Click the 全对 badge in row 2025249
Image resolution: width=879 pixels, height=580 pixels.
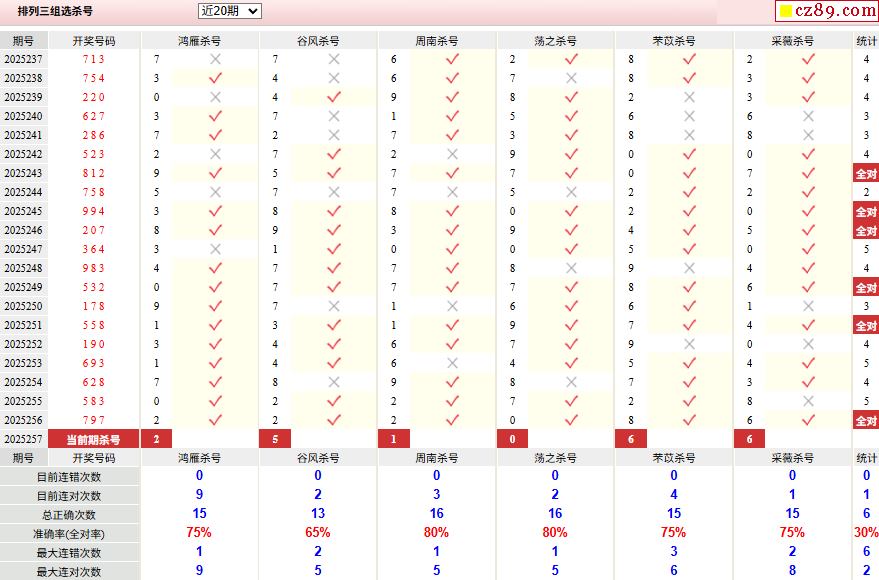pos(866,288)
